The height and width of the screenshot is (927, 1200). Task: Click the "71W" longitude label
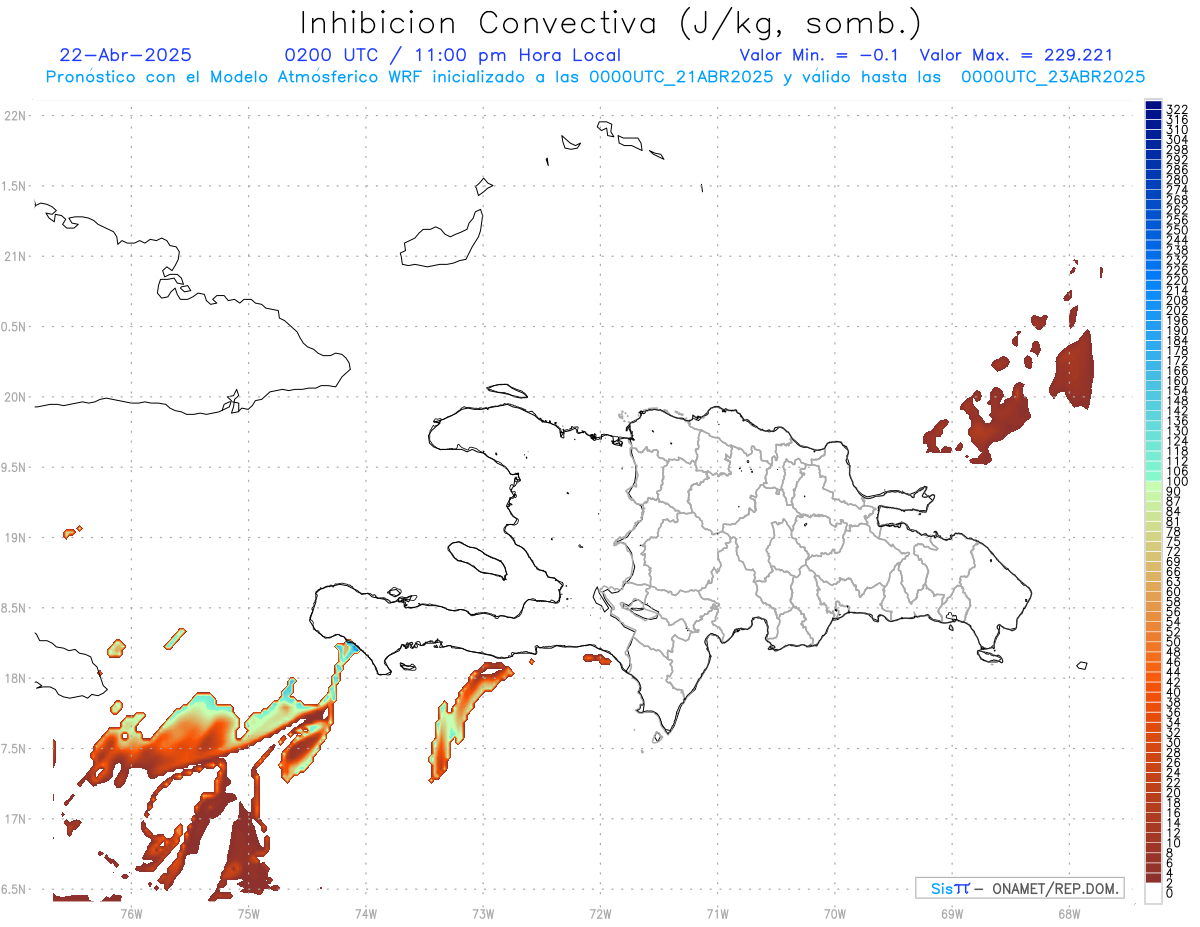click(717, 913)
